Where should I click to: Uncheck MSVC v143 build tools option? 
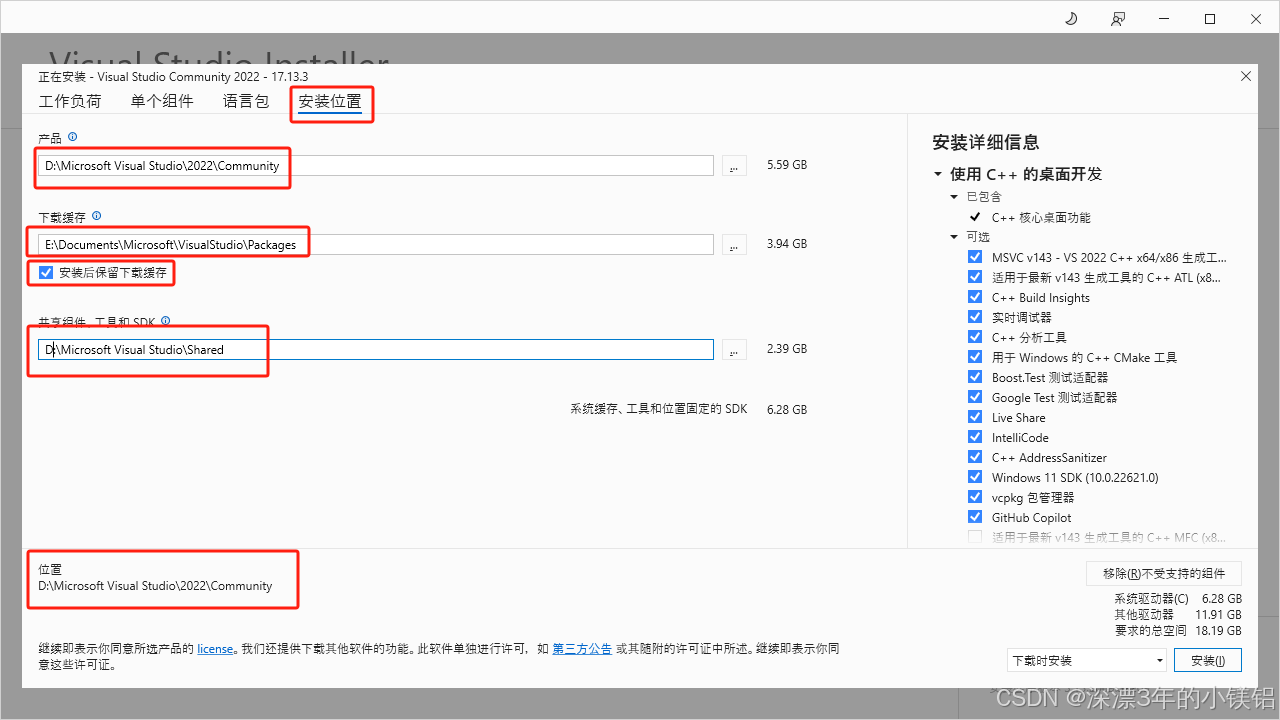point(975,257)
